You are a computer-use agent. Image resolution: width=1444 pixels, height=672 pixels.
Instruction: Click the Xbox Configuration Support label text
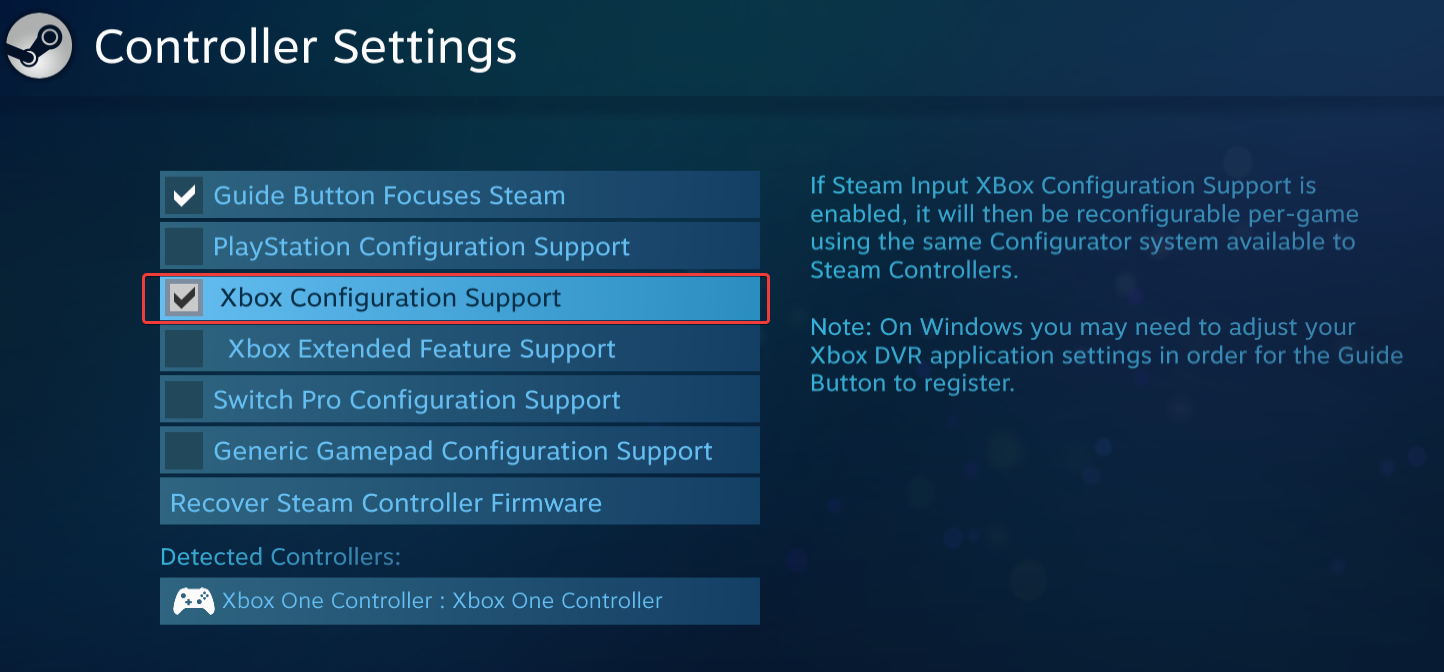[390, 298]
